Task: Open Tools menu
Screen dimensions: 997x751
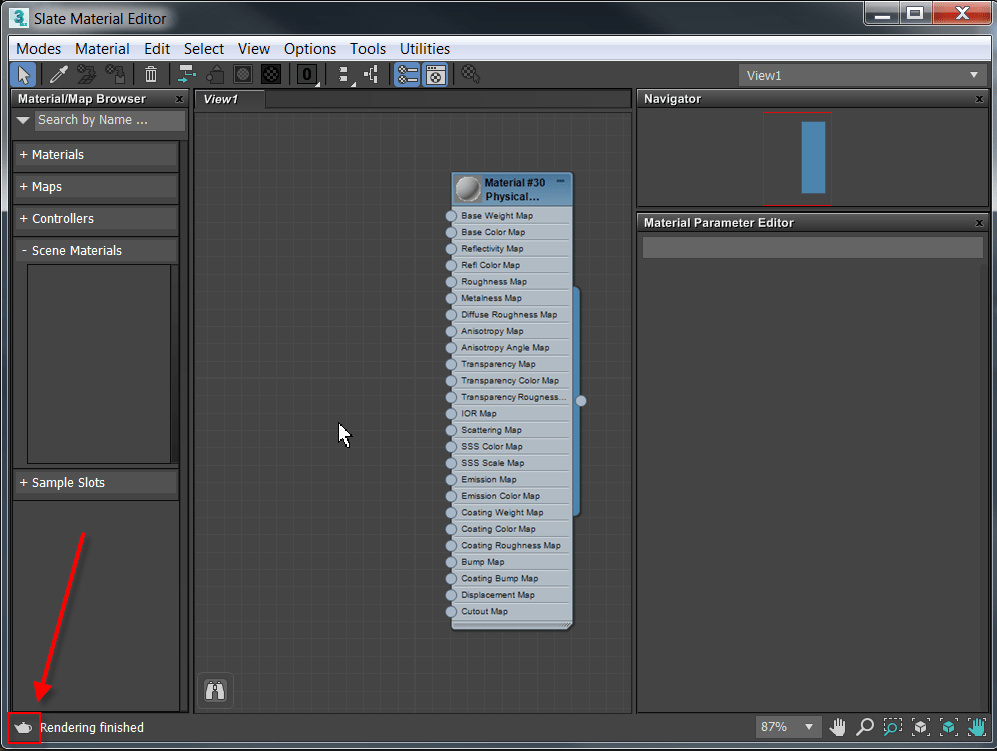Action: coord(368,49)
